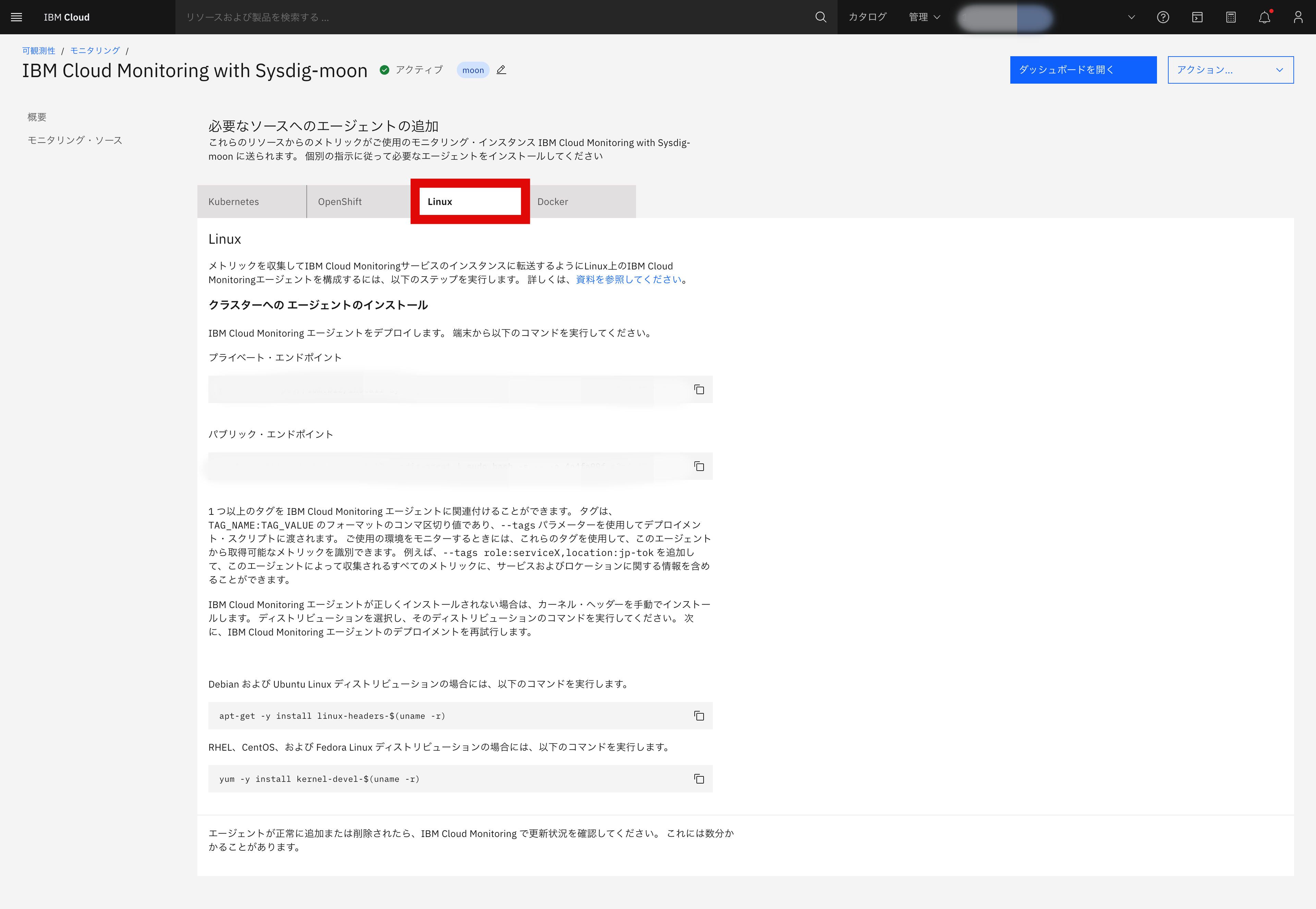1316x909 pixels.
Task: Copy the apt-get linux-headers command
Action: pos(699,716)
